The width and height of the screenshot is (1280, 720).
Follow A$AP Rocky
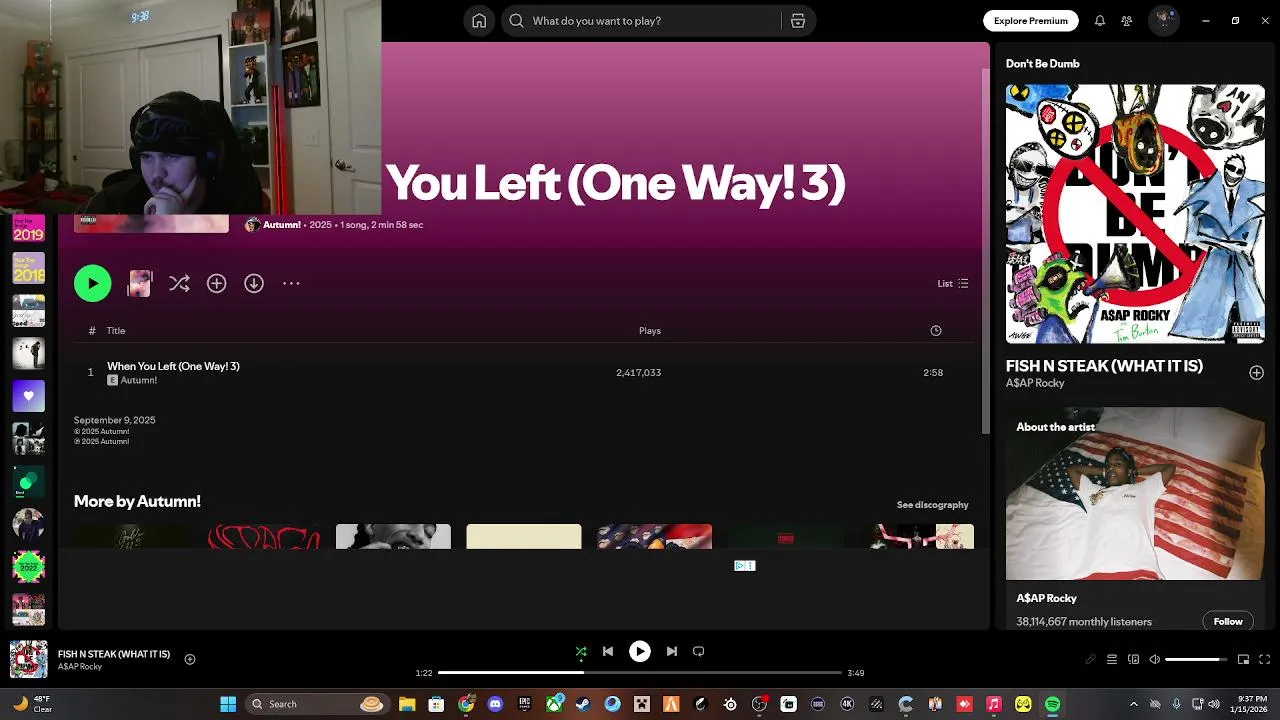point(1228,621)
